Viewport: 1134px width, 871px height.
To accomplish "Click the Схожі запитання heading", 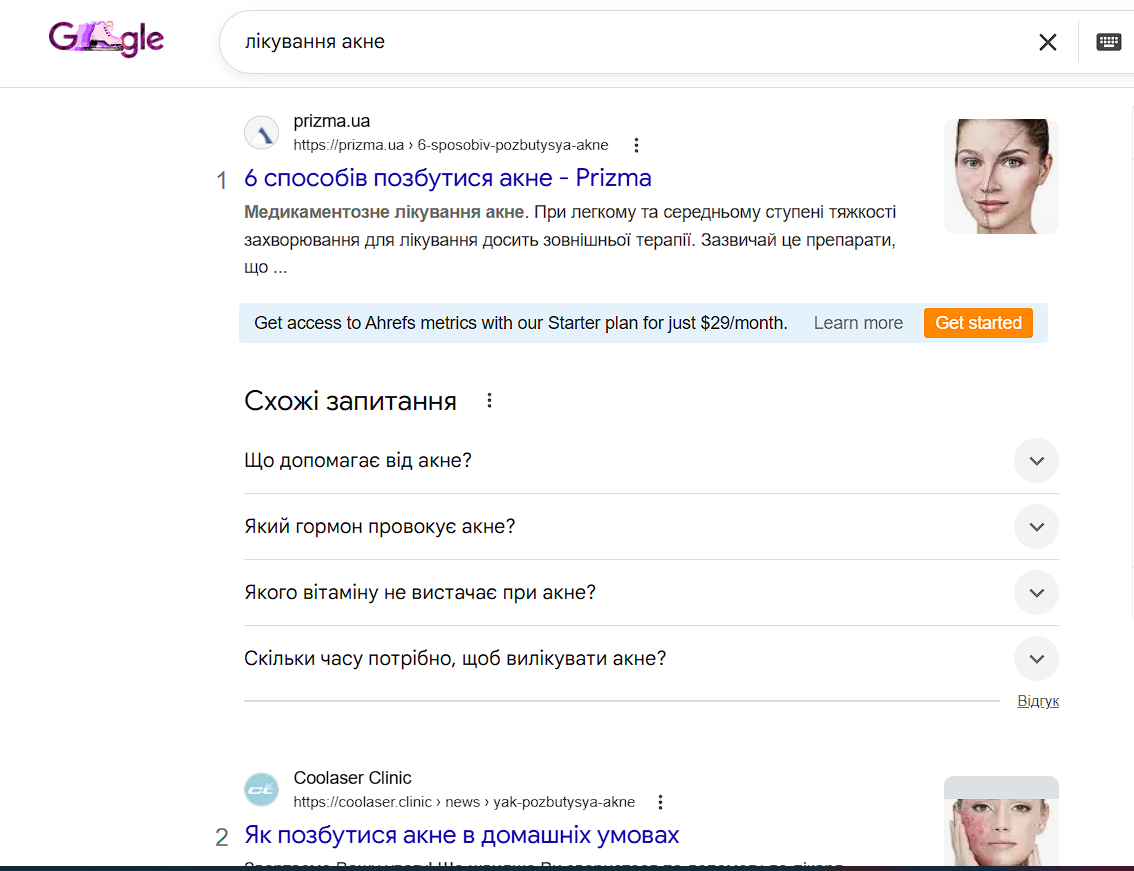I will tap(350, 401).
